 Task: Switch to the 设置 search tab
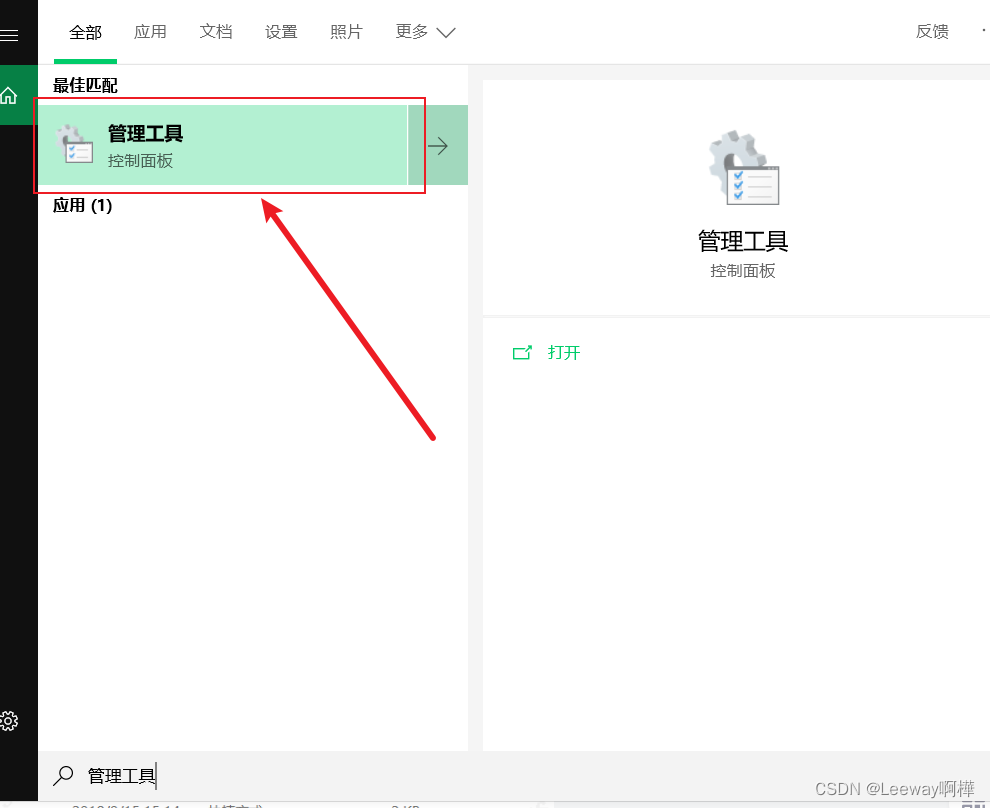[x=281, y=32]
